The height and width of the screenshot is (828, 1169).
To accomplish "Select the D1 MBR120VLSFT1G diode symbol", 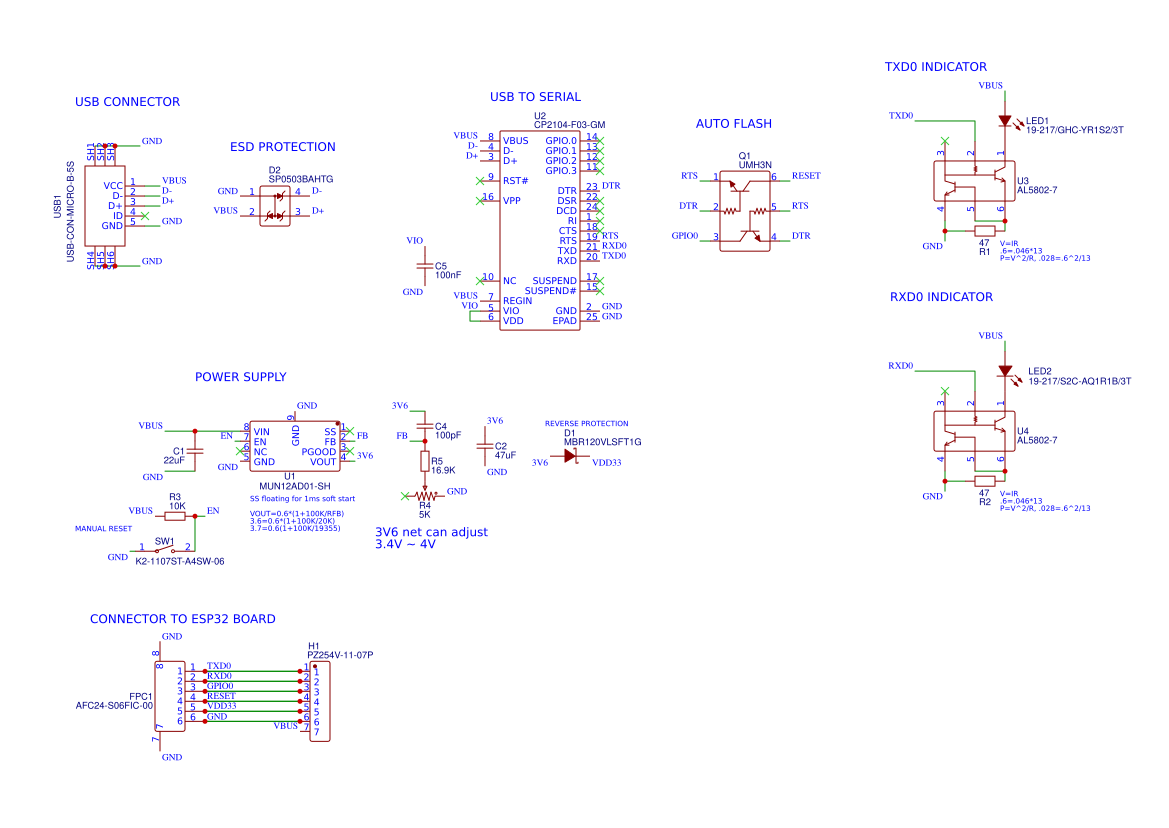I will click(570, 455).
